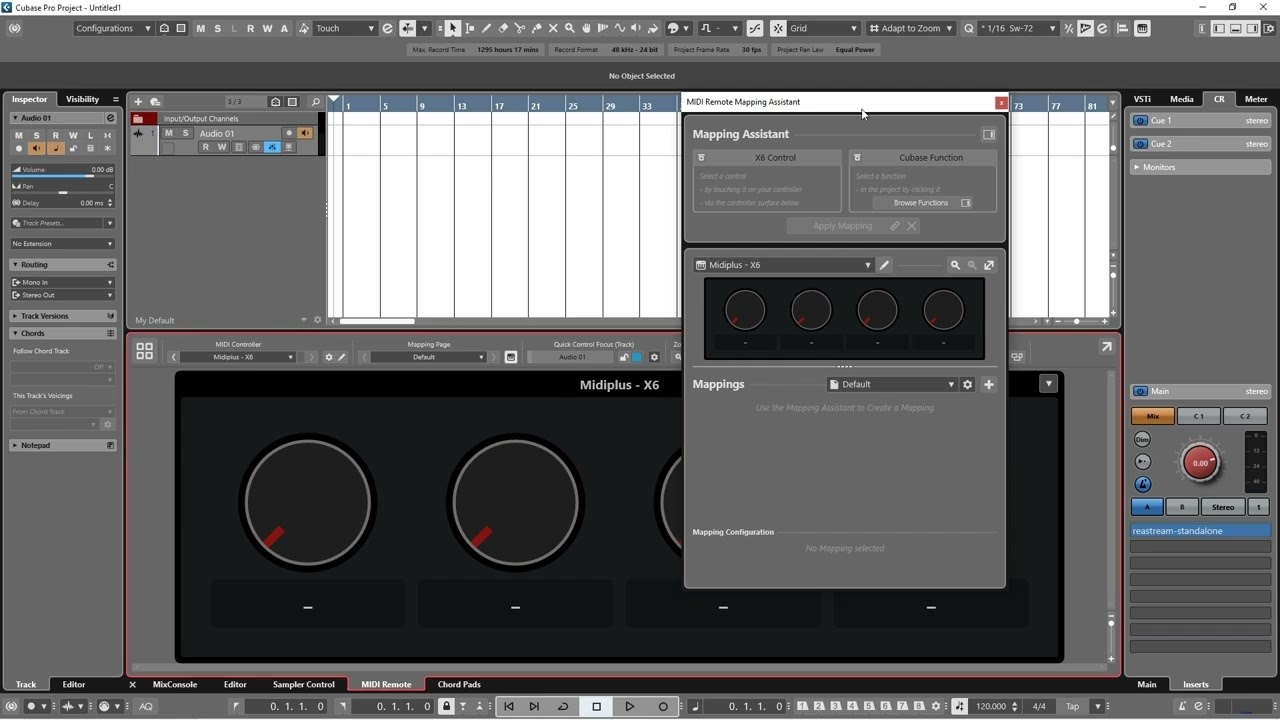Select the Draw pencil tool
1280x720 pixels.
[486, 28]
